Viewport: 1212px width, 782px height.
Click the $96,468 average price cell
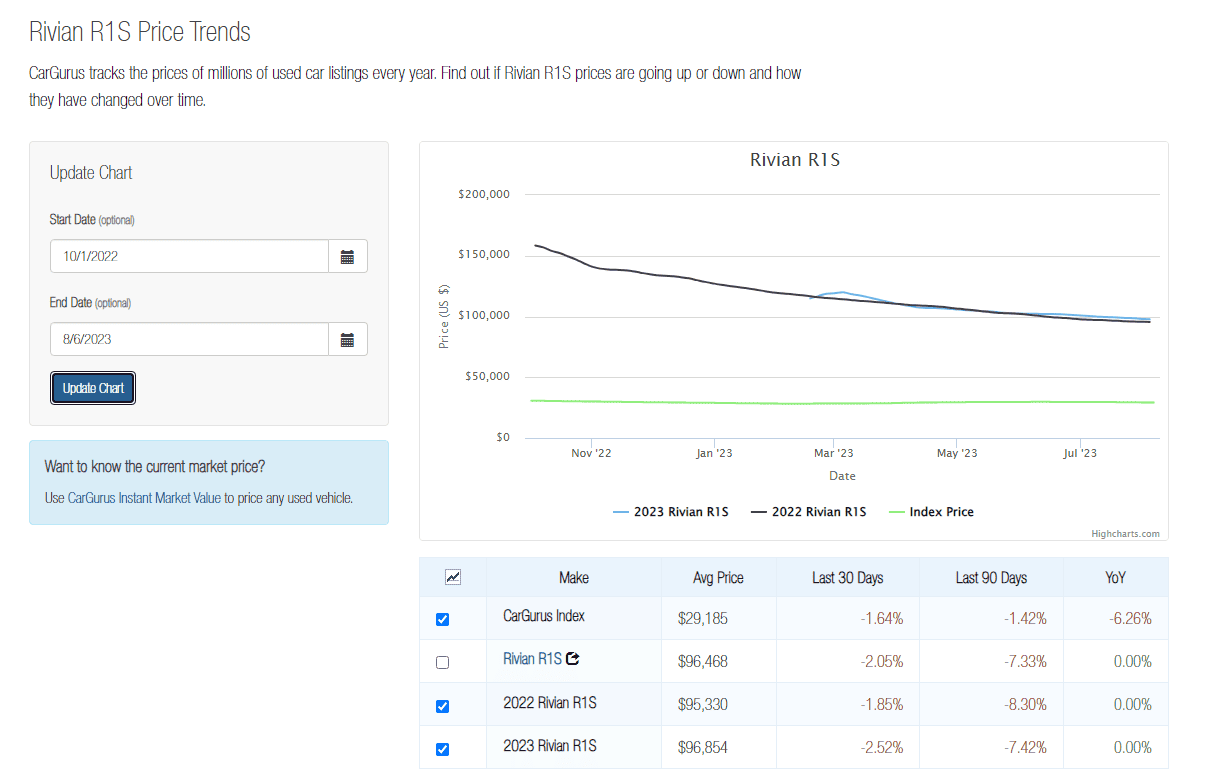tap(703, 661)
